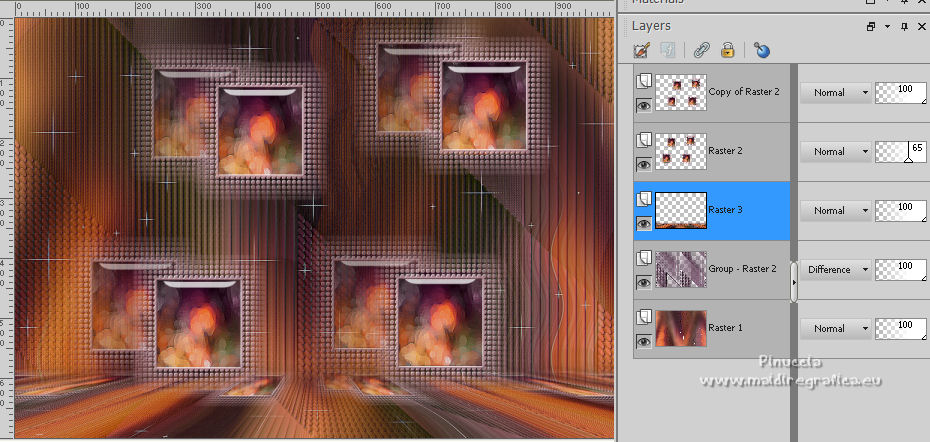Click layer type icon of Group - Raster 2

[x=644, y=258]
